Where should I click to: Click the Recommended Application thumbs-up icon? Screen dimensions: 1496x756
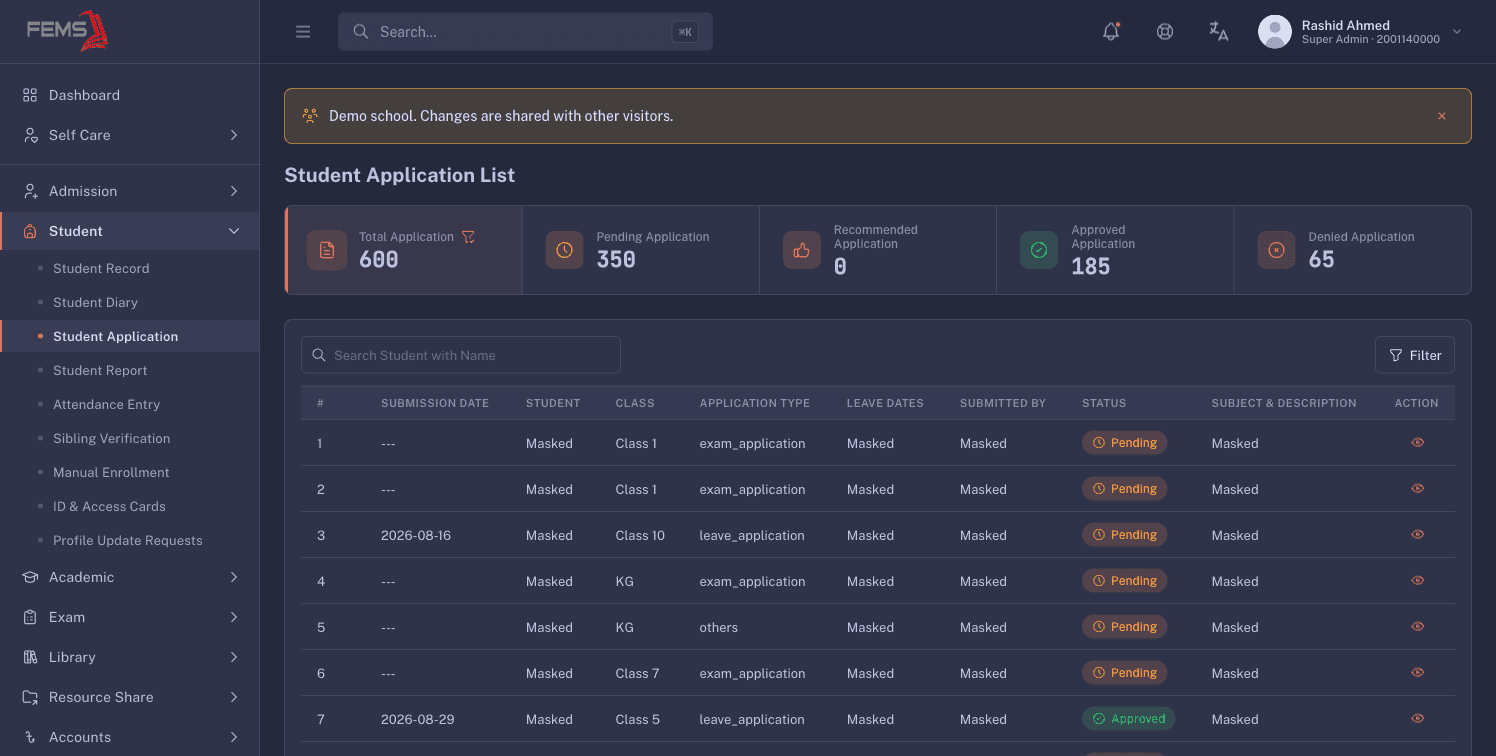pos(802,250)
